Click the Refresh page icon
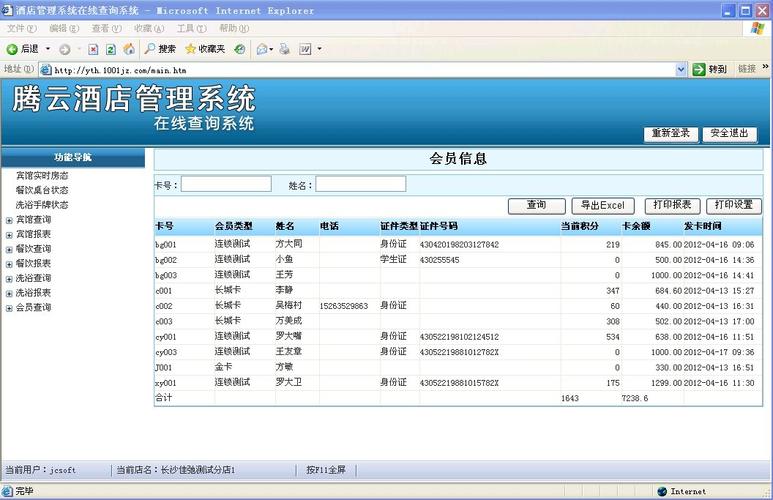Image resolution: width=773 pixels, height=500 pixels. coord(111,49)
